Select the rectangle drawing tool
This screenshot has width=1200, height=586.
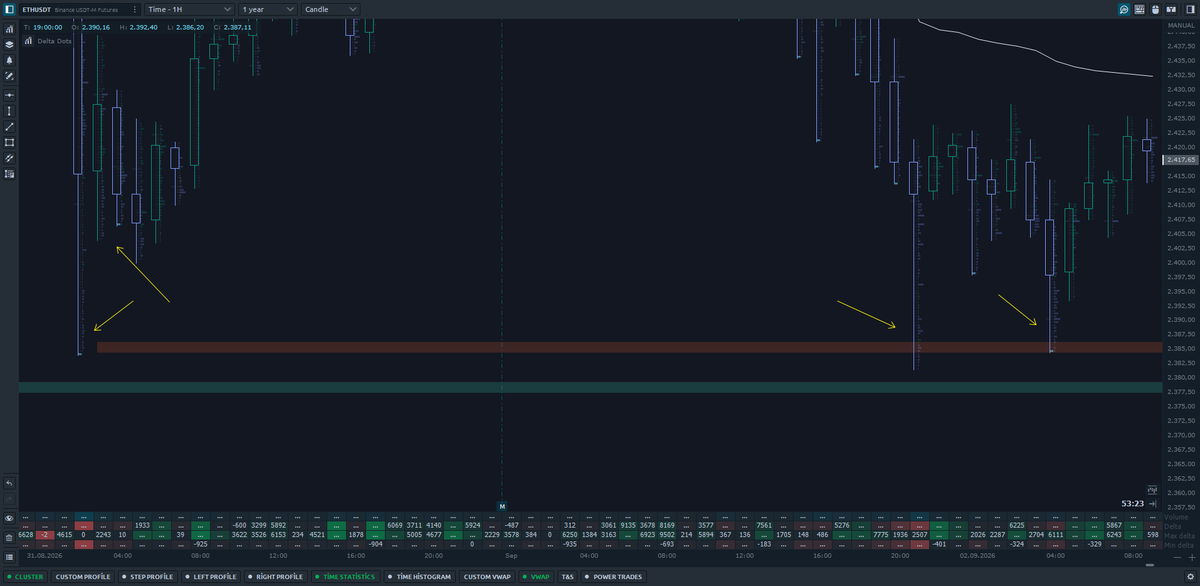(x=9, y=142)
